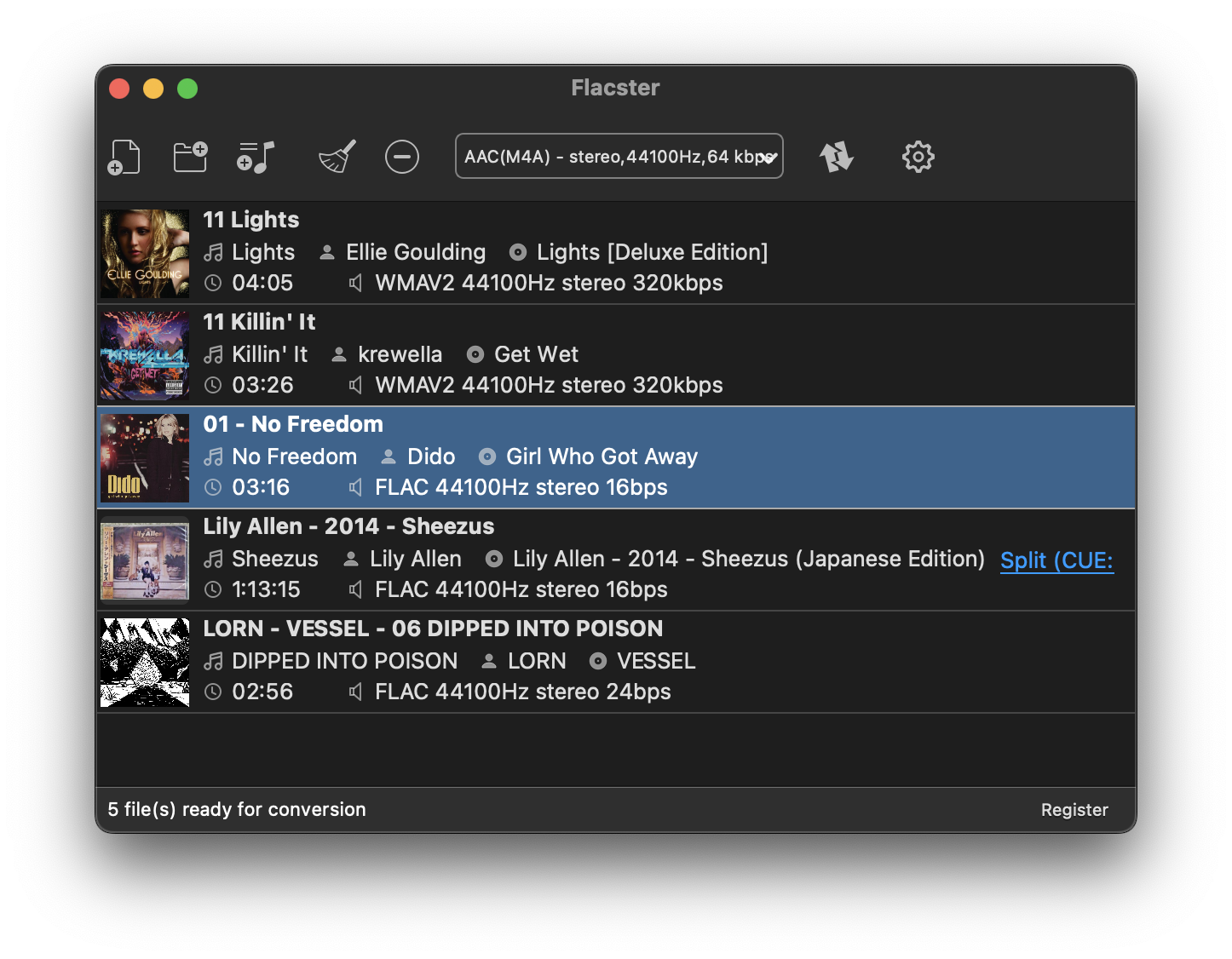
Task: Remove selected item with minus icon
Action: tap(402, 157)
